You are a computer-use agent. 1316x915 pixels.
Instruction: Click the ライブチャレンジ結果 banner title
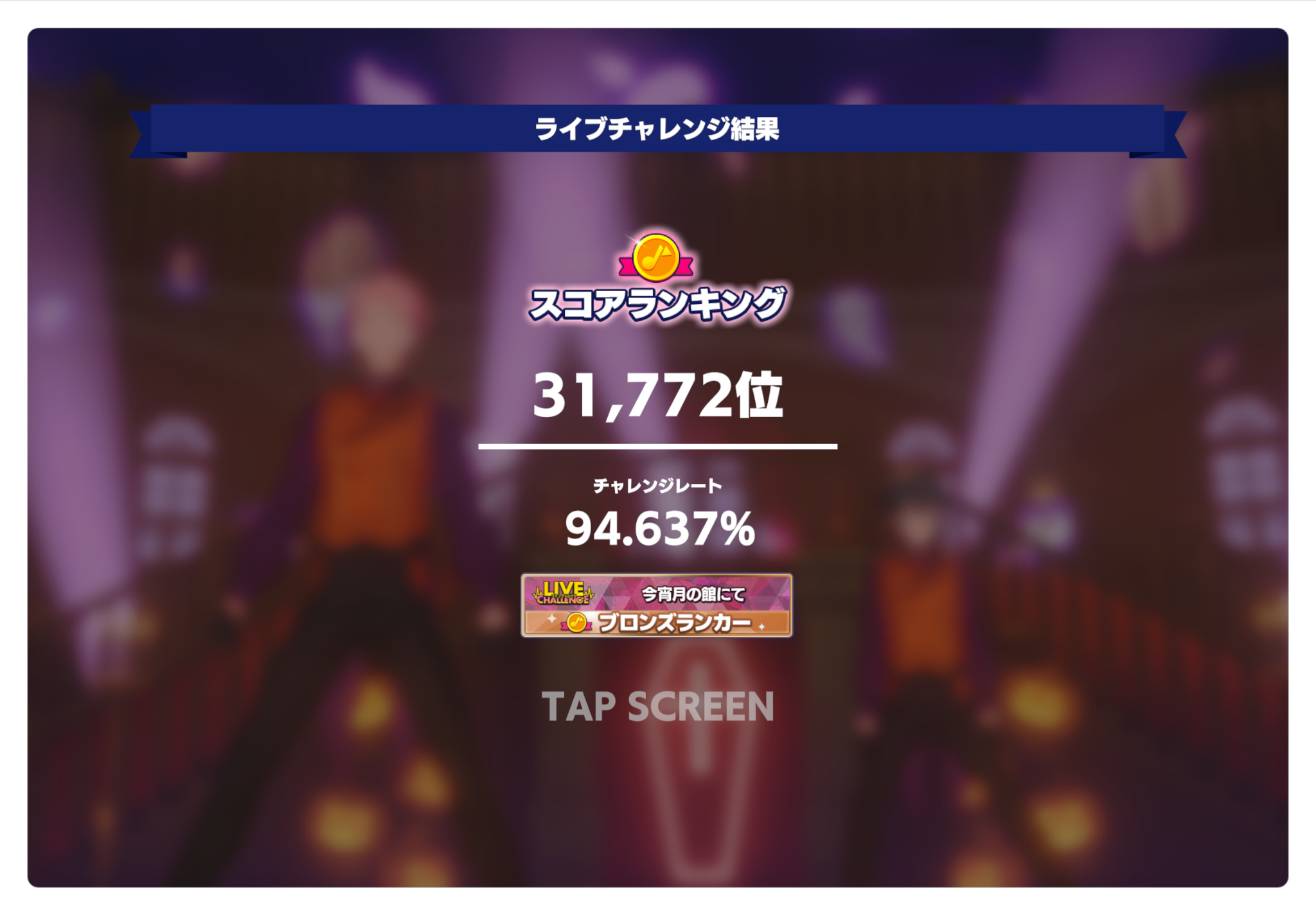point(657,129)
